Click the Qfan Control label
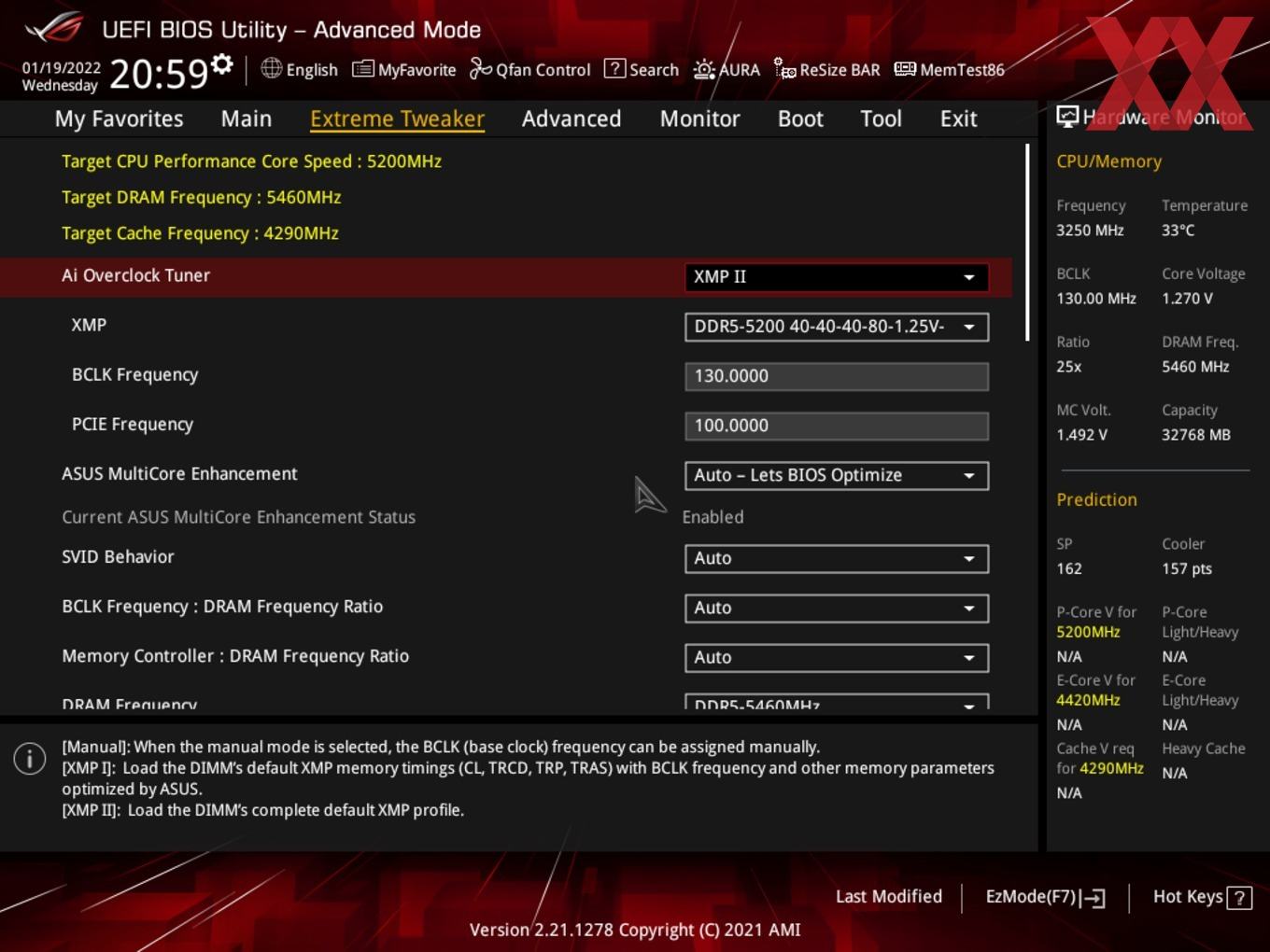The width and height of the screenshot is (1270, 952). (x=543, y=70)
